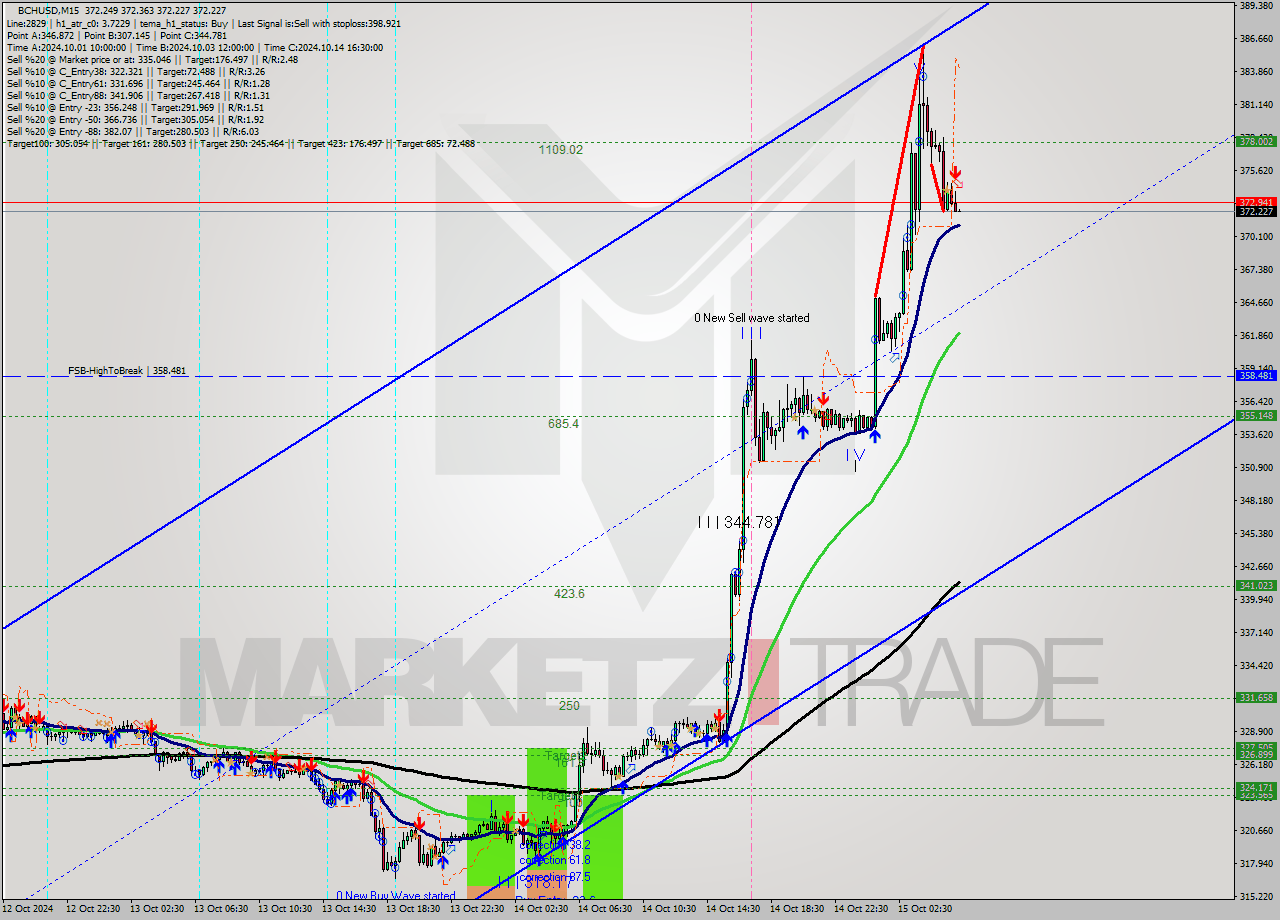The width and height of the screenshot is (1280, 920).
Task: Click the green 341.023 price tag
Action: pyautogui.click(x=1256, y=585)
